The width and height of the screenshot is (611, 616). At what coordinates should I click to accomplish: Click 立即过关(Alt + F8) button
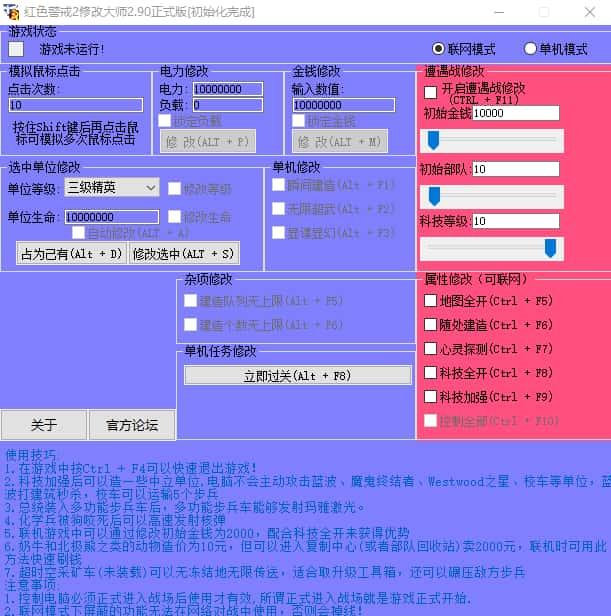(297, 376)
